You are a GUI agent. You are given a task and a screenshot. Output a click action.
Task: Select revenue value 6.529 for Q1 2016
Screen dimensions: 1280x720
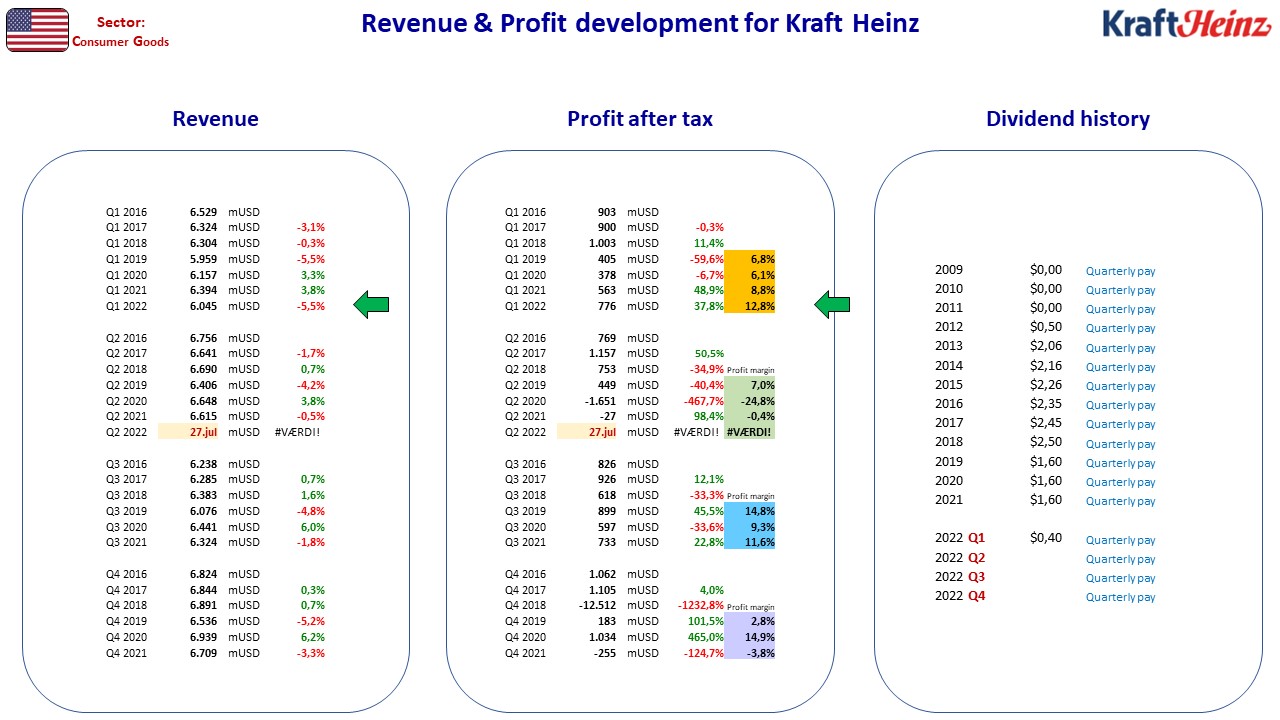pyautogui.click(x=203, y=212)
